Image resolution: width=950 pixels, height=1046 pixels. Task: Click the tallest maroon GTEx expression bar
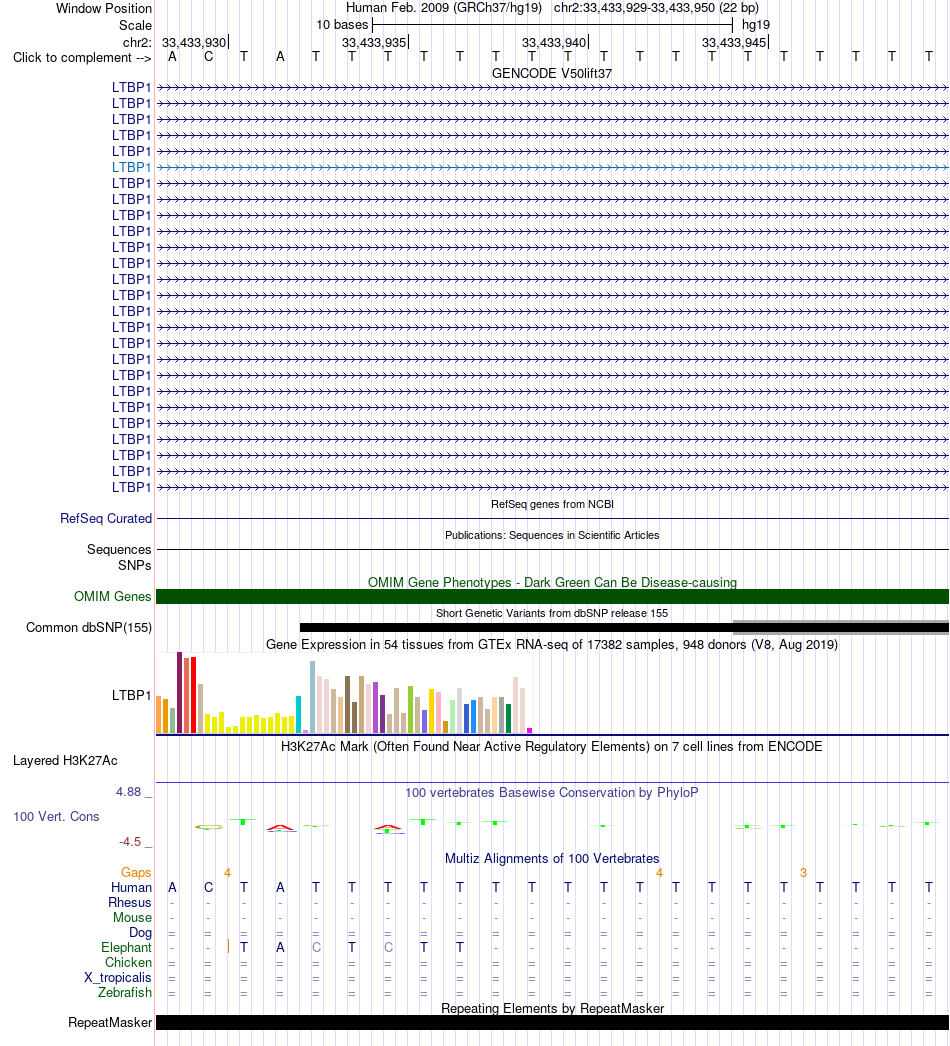click(179, 692)
